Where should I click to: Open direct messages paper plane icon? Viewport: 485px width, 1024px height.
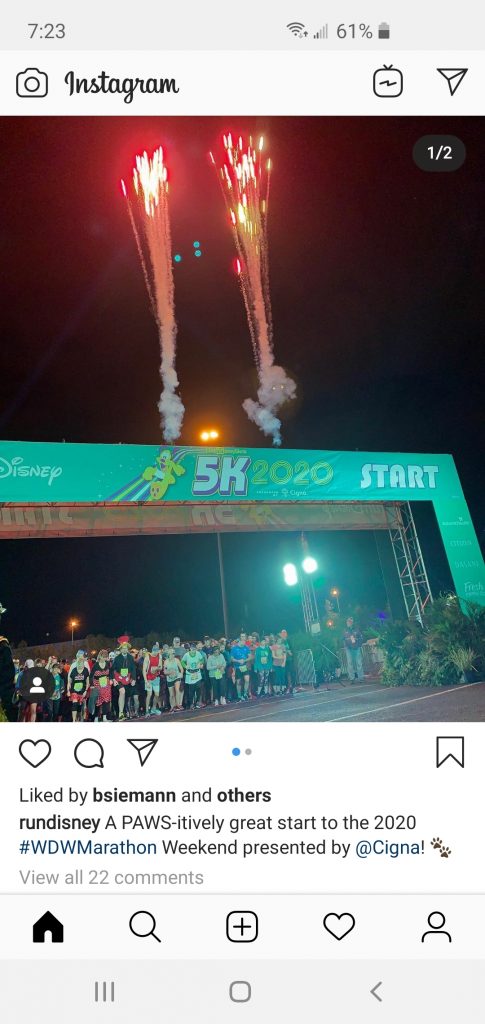pyautogui.click(x=452, y=82)
